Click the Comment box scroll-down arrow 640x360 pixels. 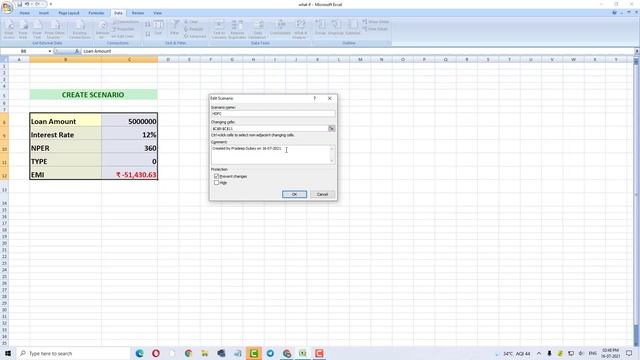(332, 161)
